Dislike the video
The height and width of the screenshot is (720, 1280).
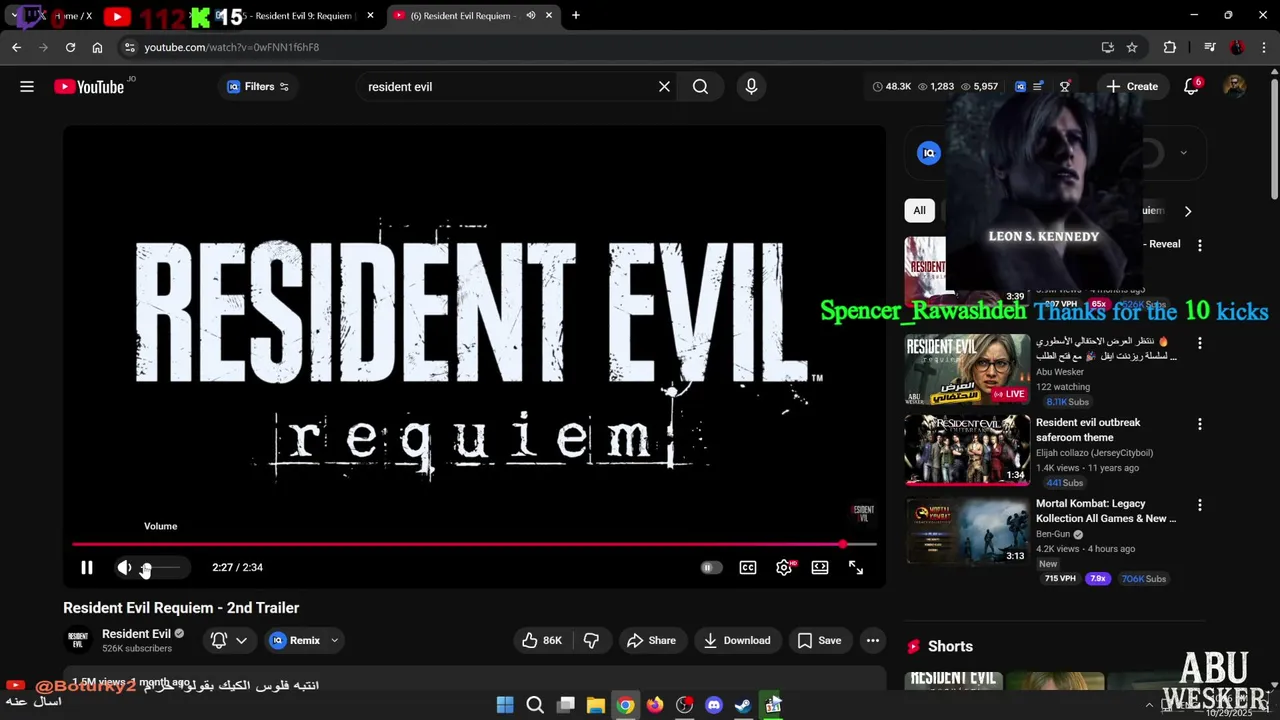[x=591, y=641]
